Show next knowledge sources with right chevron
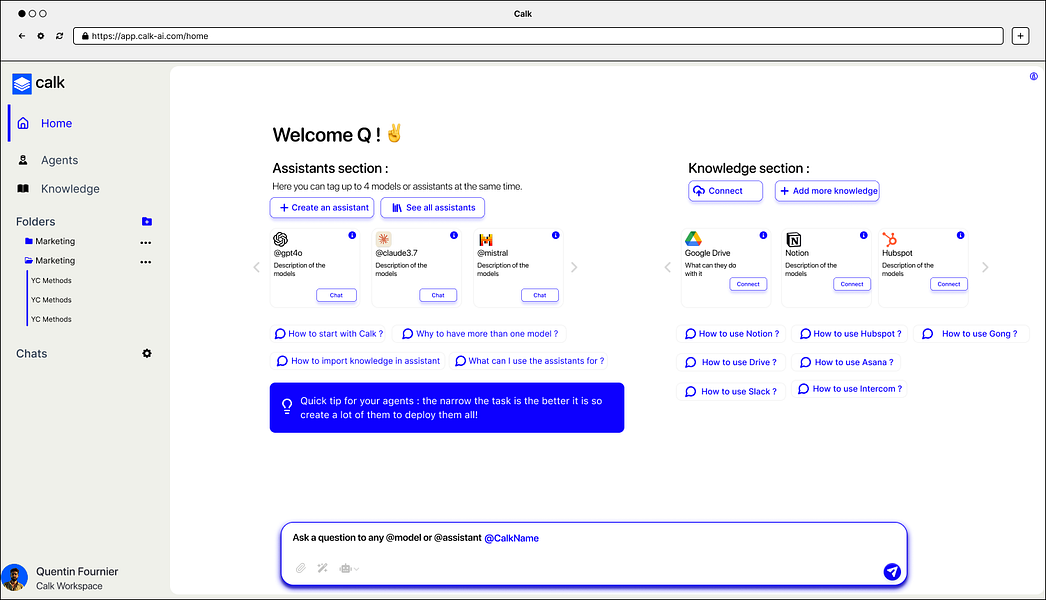Viewport: 1046px width, 600px height. click(985, 268)
